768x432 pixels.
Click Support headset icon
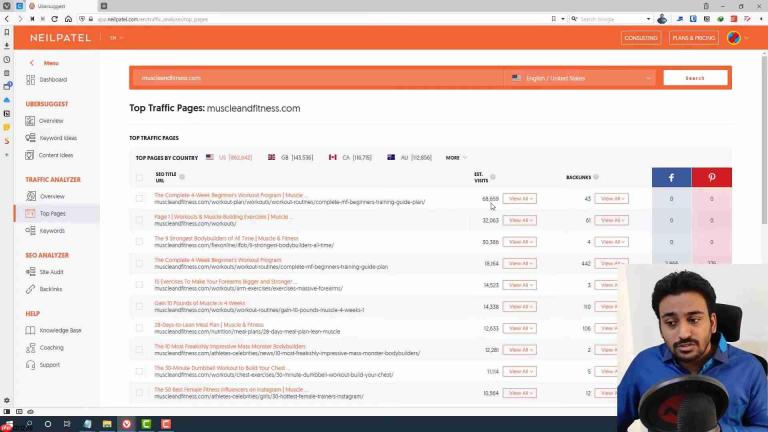tap(30, 365)
